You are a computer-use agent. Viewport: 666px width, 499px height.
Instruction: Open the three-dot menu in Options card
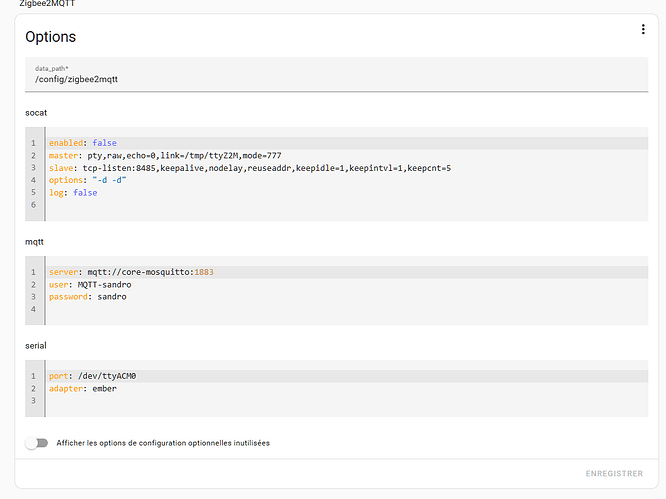coord(643,30)
